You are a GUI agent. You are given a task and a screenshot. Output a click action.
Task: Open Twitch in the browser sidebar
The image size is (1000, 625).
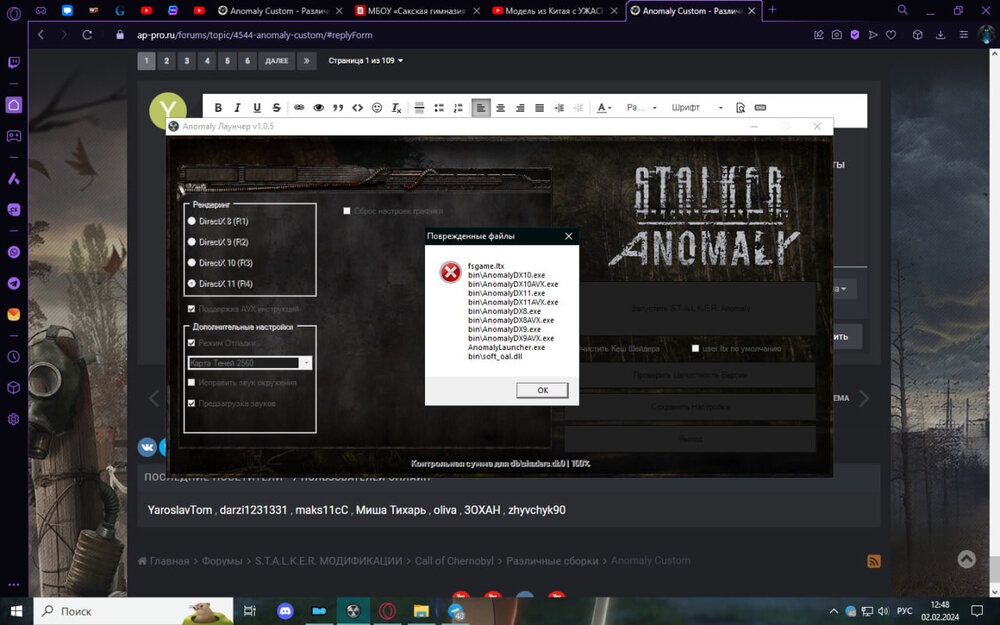pyautogui.click(x=14, y=62)
